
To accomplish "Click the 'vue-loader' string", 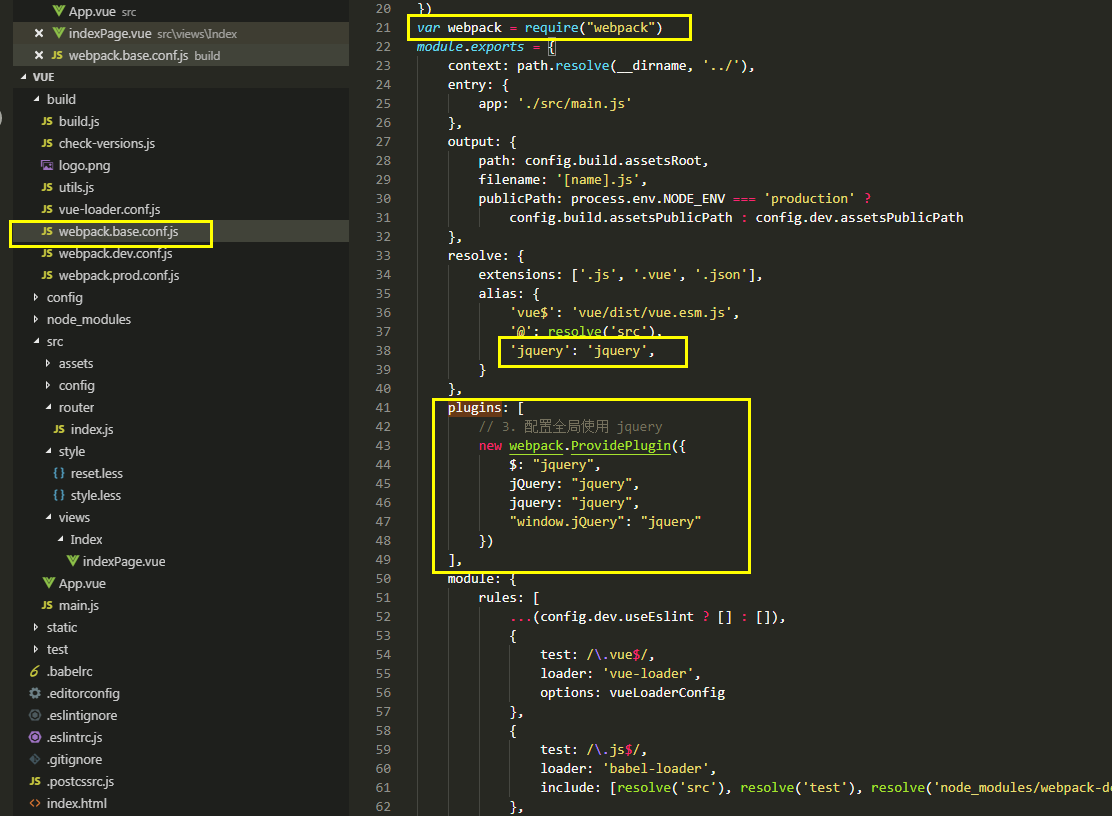I will [x=647, y=674].
